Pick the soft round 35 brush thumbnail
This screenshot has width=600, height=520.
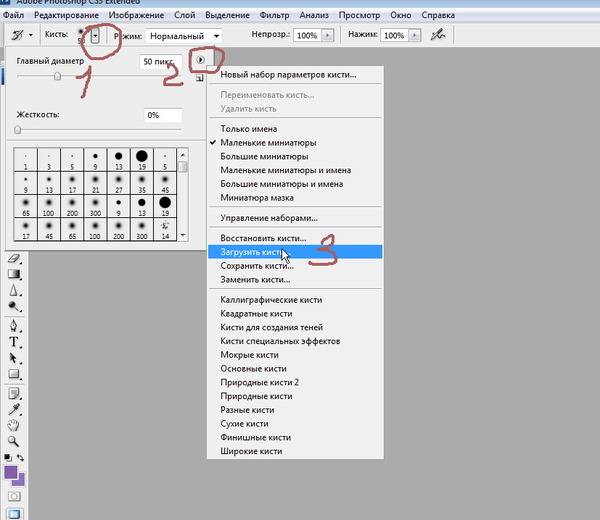pos(142,183)
